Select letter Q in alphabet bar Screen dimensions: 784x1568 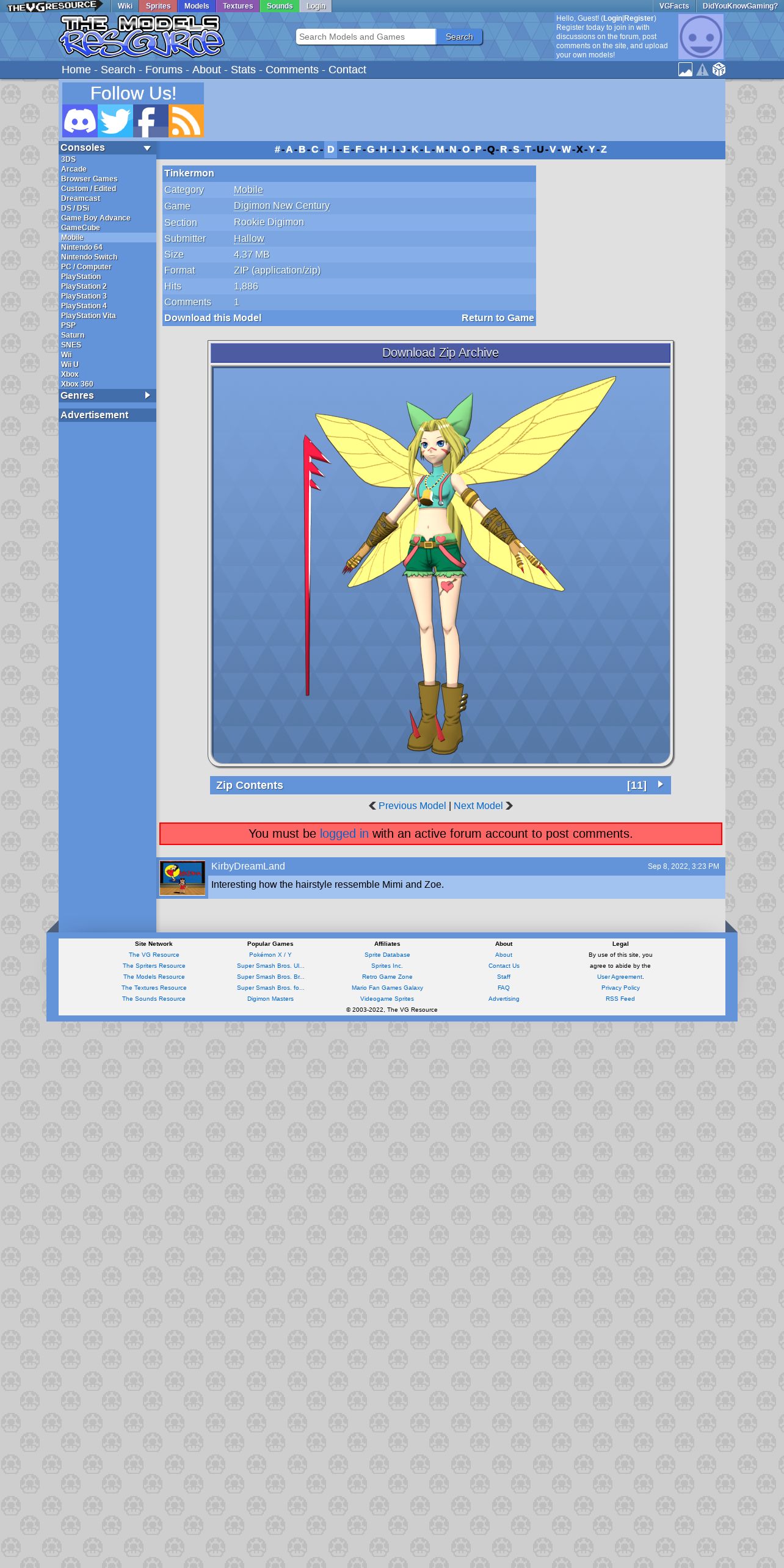tap(491, 150)
